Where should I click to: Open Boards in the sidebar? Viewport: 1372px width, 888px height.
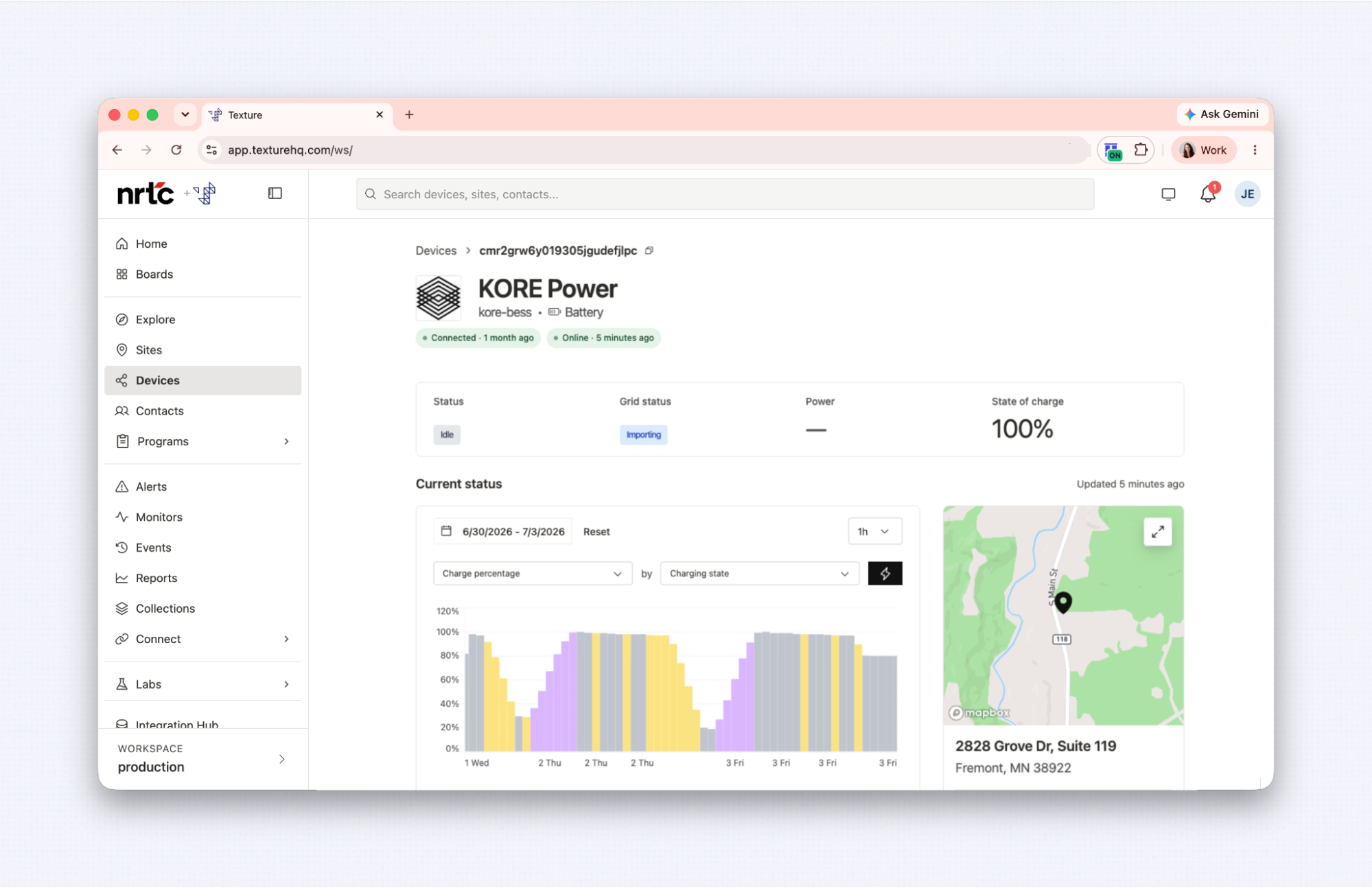point(202,274)
